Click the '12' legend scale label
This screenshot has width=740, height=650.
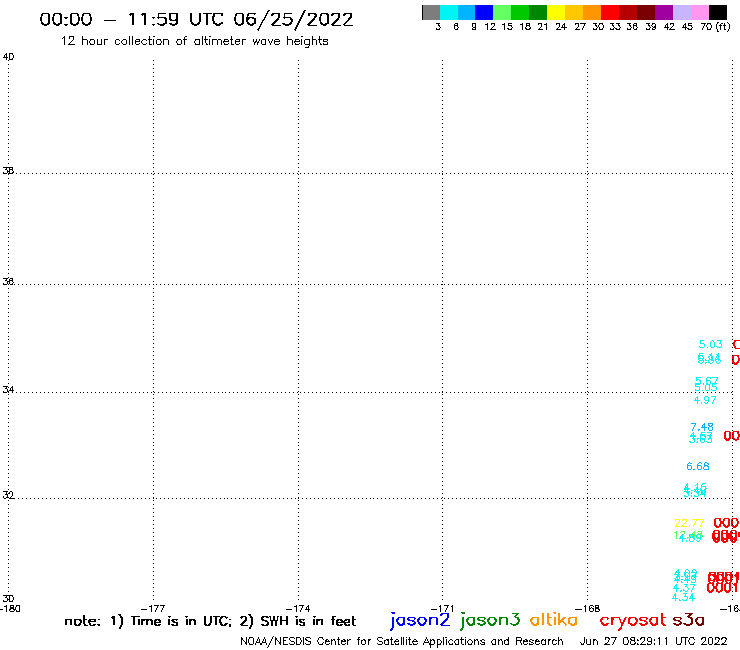pos(490,27)
